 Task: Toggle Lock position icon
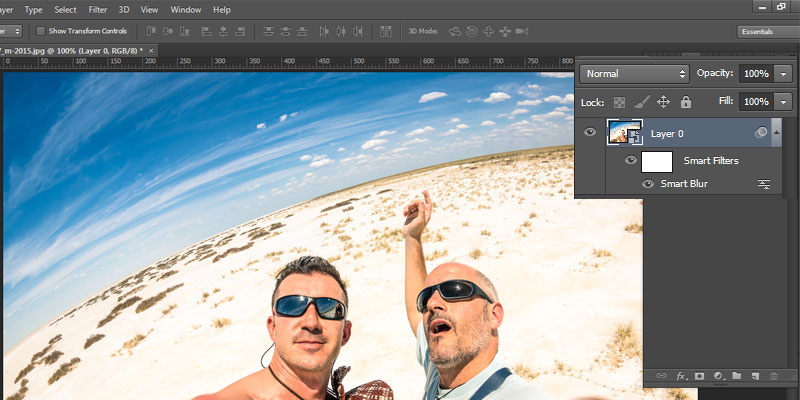coord(663,102)
